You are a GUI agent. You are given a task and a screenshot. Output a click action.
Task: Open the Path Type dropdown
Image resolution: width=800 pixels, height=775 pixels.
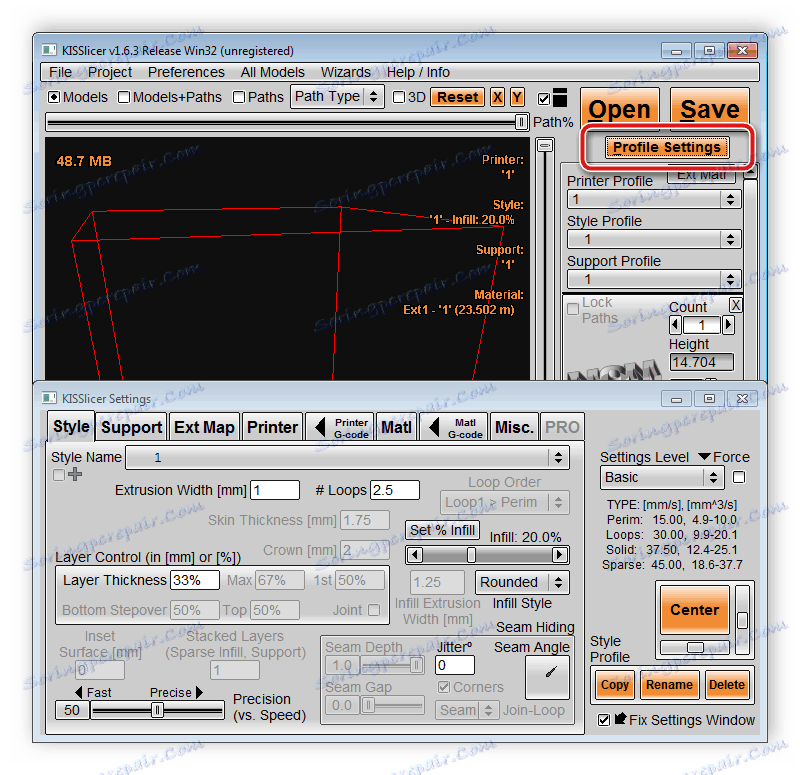coord(337,96)
